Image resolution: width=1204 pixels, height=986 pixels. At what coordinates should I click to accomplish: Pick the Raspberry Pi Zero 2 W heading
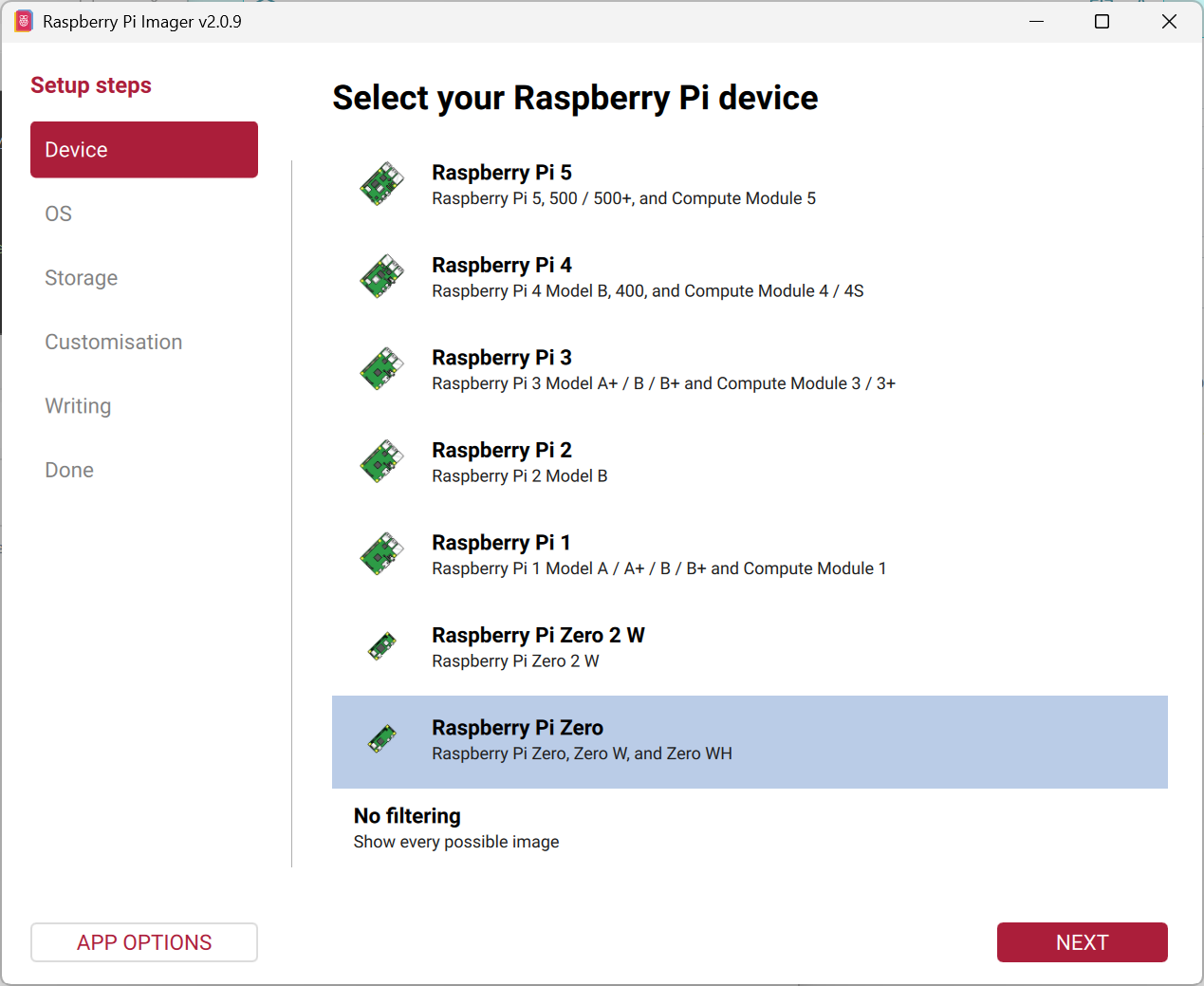coord(538,635)
